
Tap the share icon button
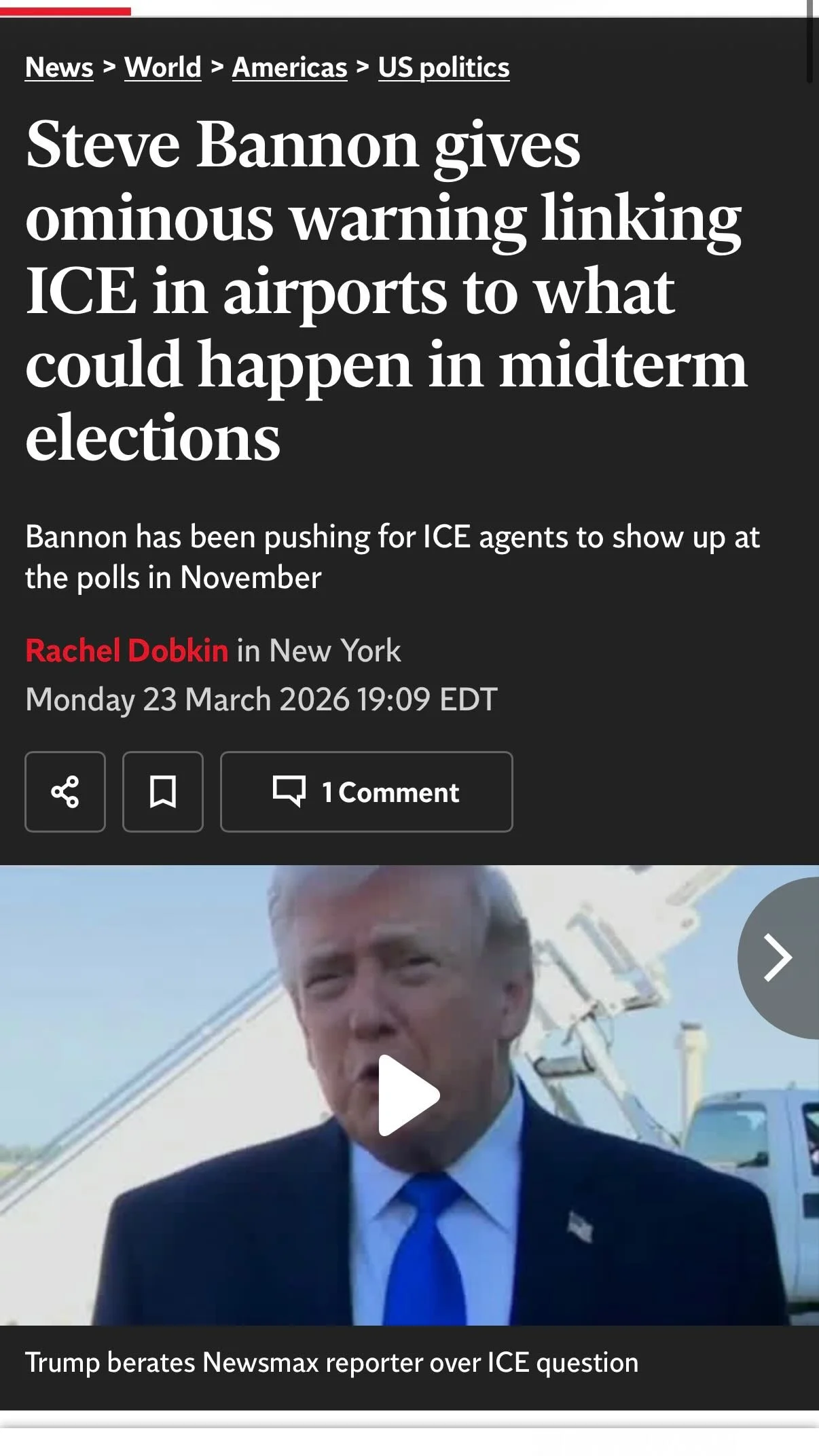coord(65,792)
